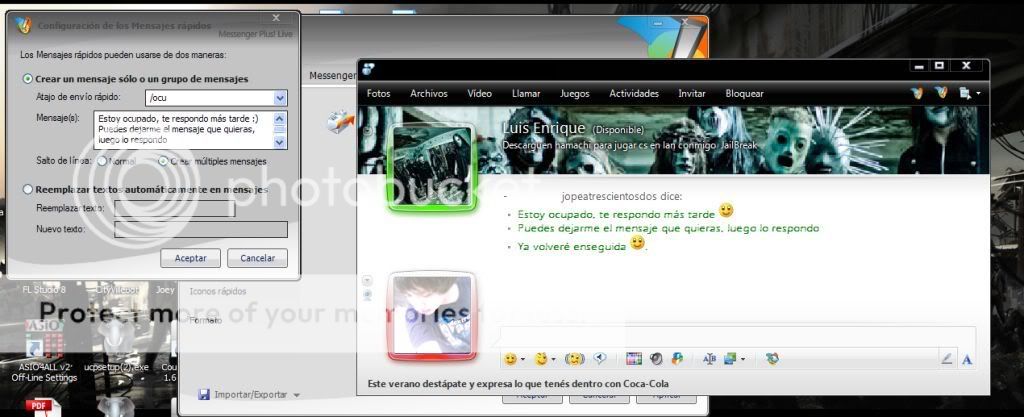
Task: Click the Importar/Exportar floppy disk icon
Action: coord(204,395)
